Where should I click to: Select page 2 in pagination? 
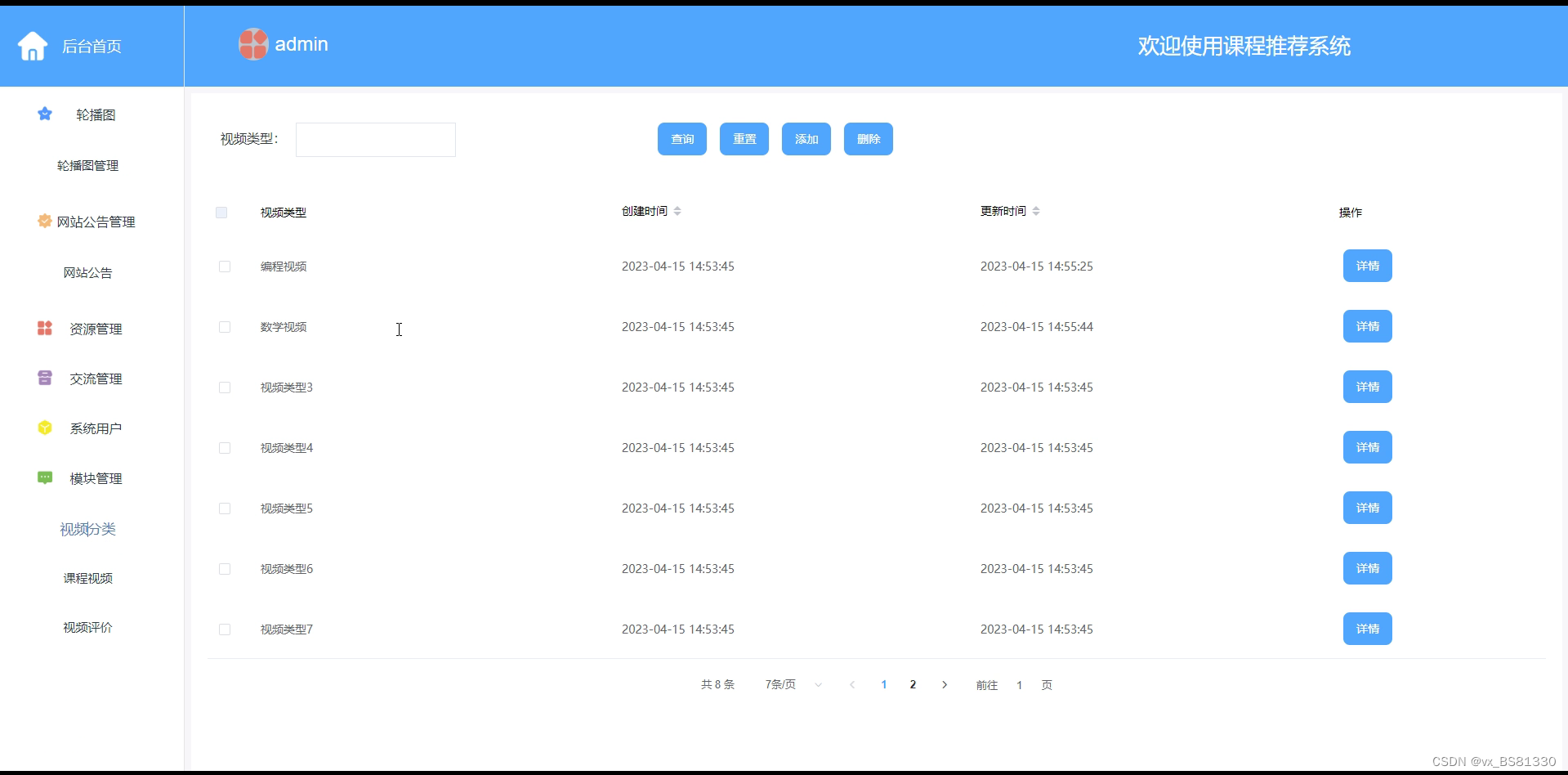point(913,685)
